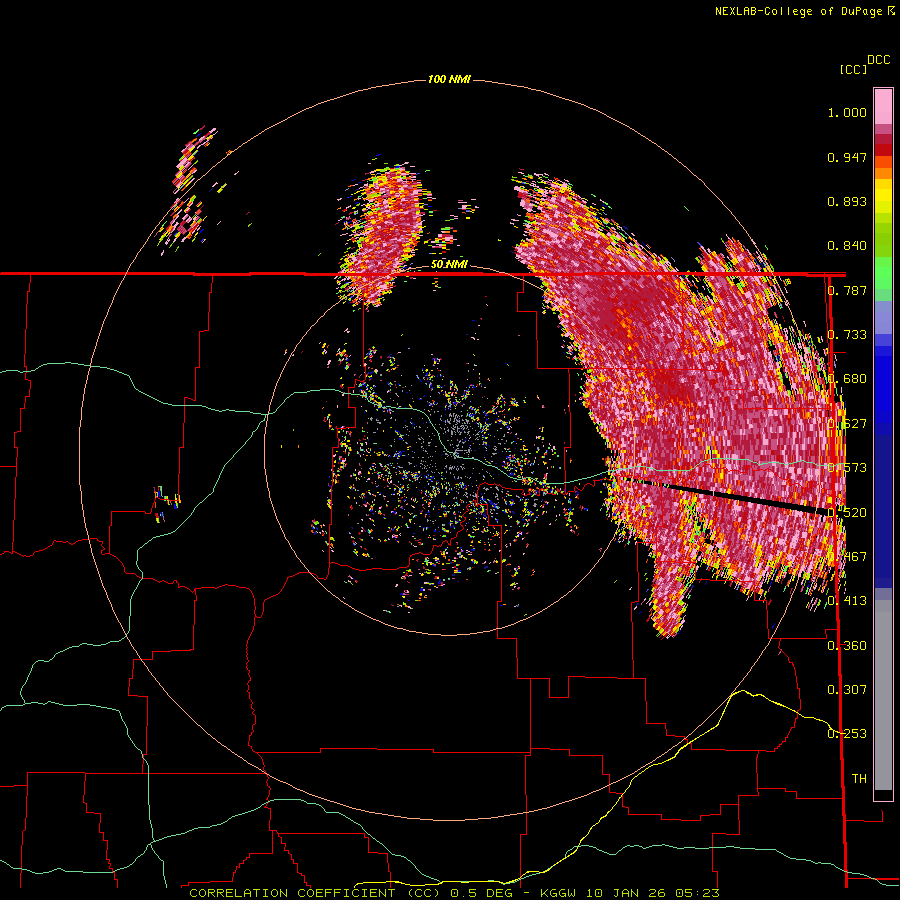Click the green segment of the color bar
Image resolution: width=900 pixels, height=900 pixels.
point(883,278)
